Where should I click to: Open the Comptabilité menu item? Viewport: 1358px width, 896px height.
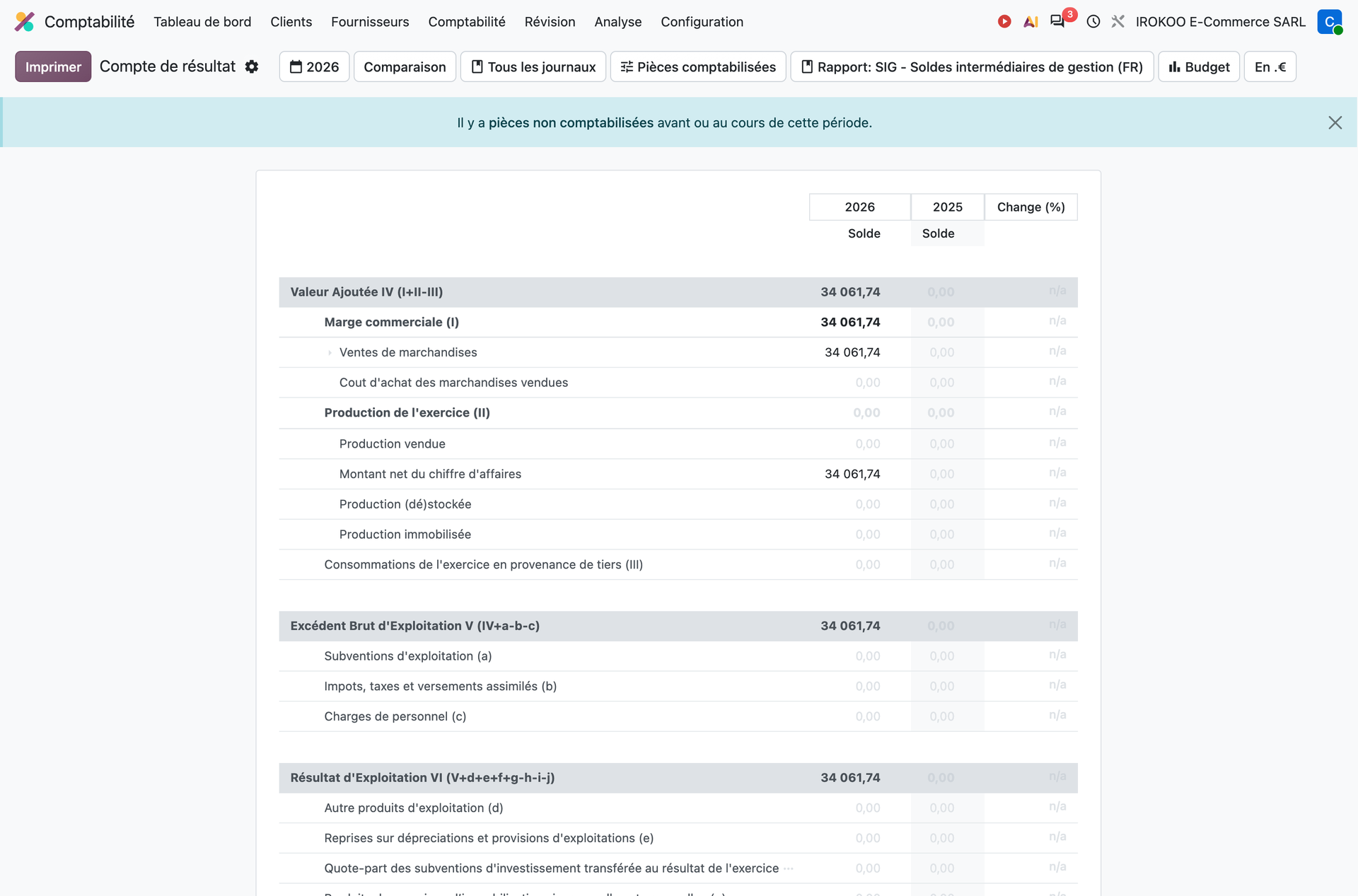[467, 22]
